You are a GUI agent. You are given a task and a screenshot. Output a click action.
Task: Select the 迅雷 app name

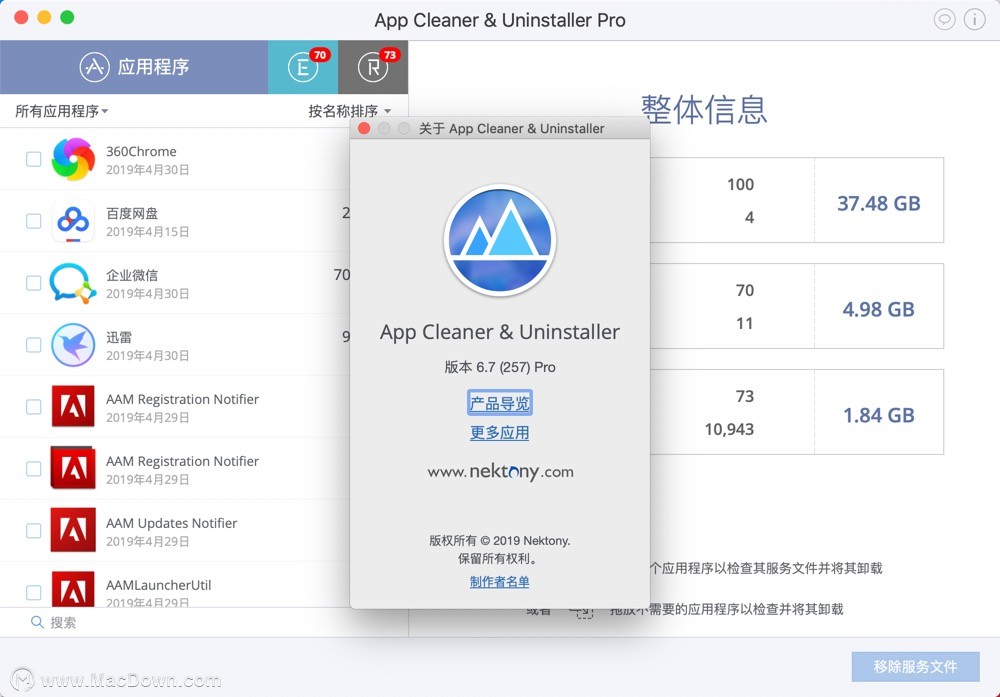coord(119,337)
